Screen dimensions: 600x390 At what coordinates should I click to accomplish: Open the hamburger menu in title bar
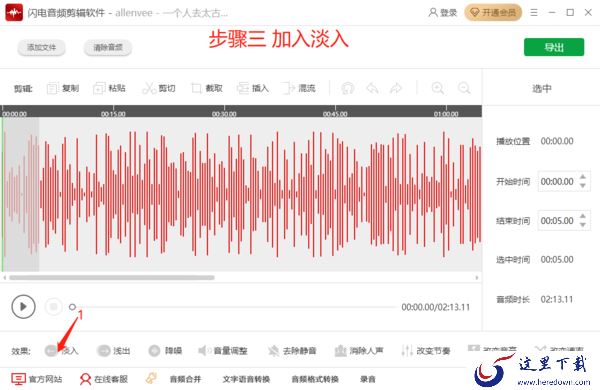click(x=534, y=13)
